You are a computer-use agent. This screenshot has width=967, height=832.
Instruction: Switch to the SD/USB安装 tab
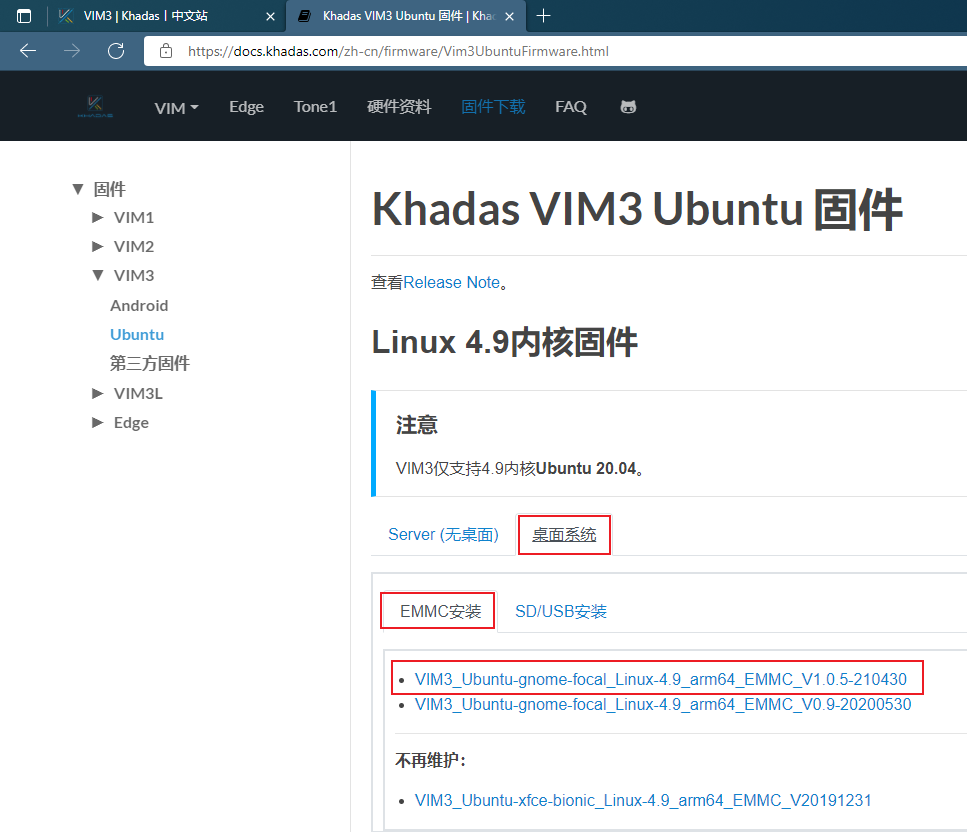pyautogui.click(x=561, y=611)
